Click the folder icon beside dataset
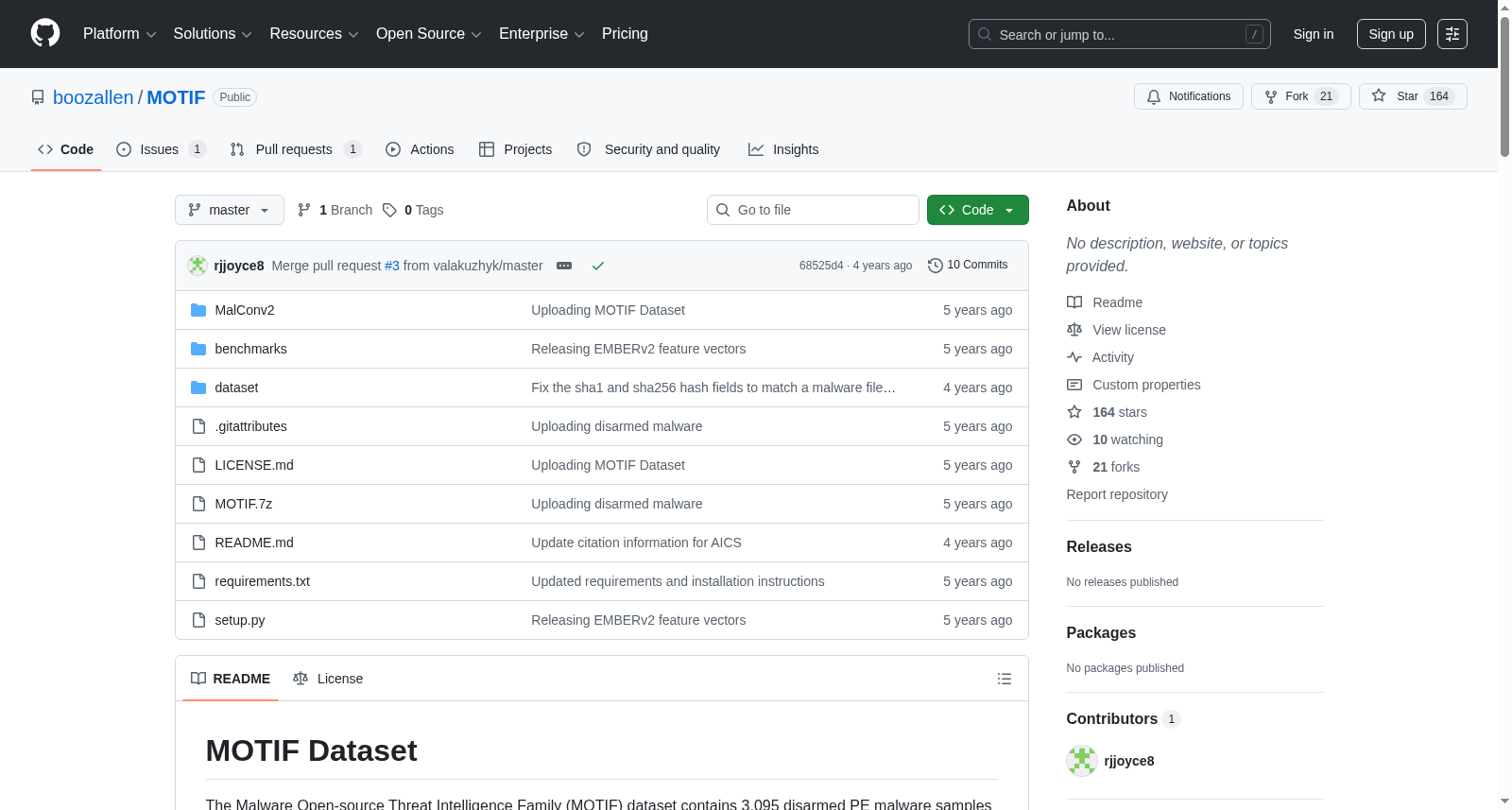Image resolution: width=1512 pixels, height=810 pixels. (198, 388)
